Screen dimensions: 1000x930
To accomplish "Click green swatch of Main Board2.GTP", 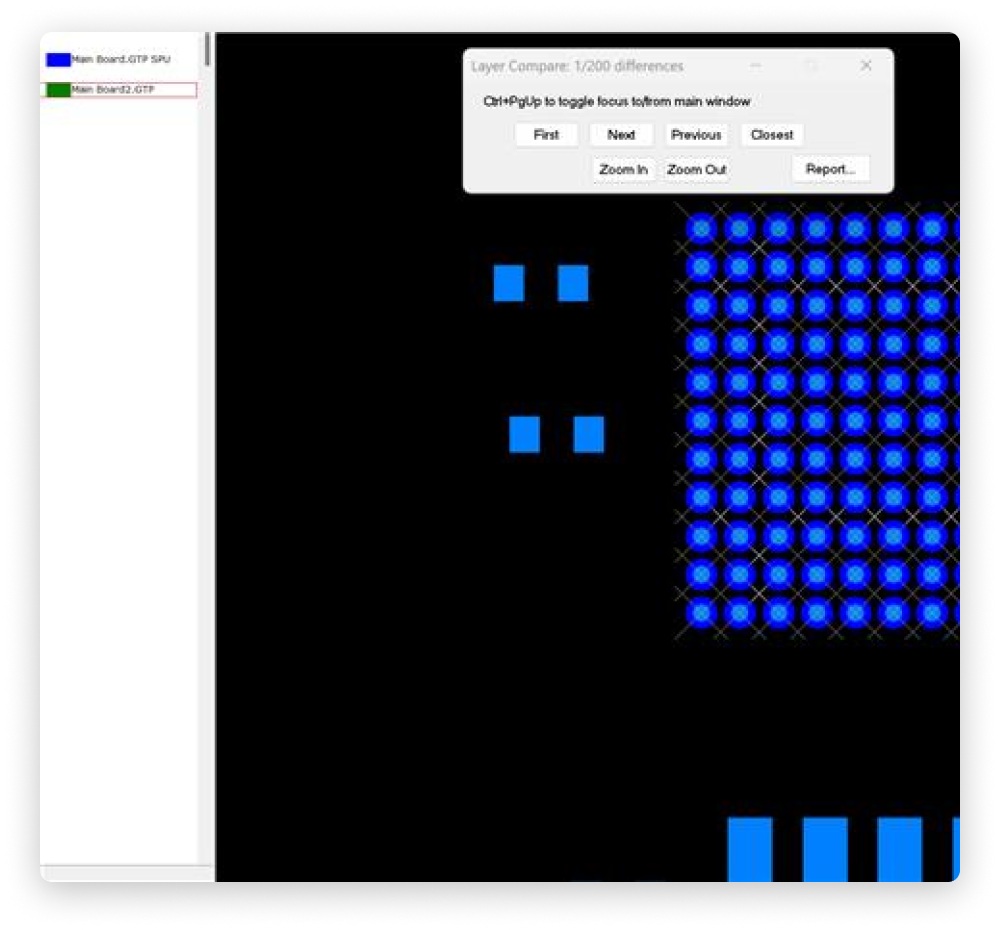I will [x=58, y=90].
